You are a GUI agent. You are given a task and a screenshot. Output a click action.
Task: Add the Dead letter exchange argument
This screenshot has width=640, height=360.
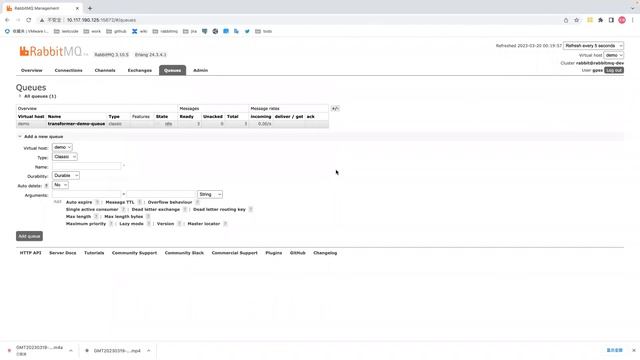point(156,210)
